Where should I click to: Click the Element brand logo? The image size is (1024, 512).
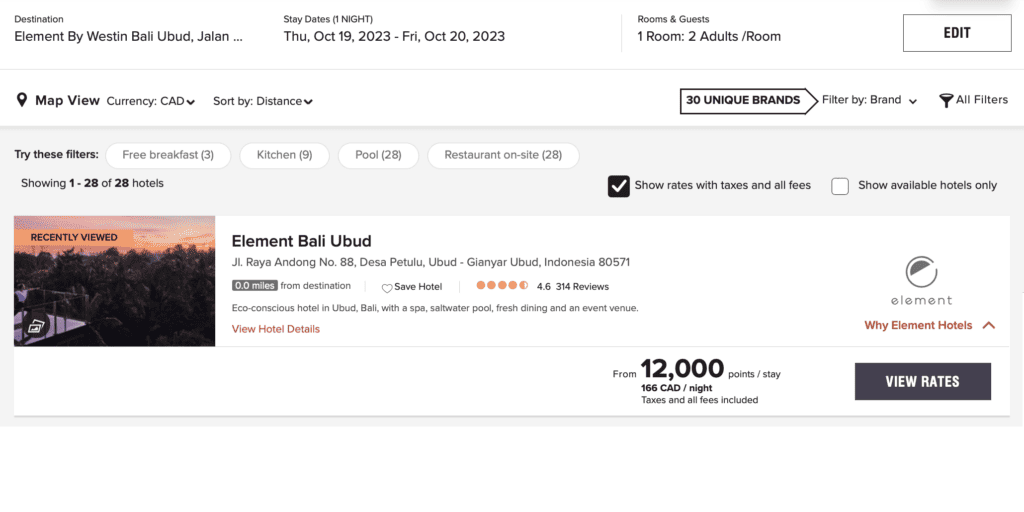(x=921, y=279)
